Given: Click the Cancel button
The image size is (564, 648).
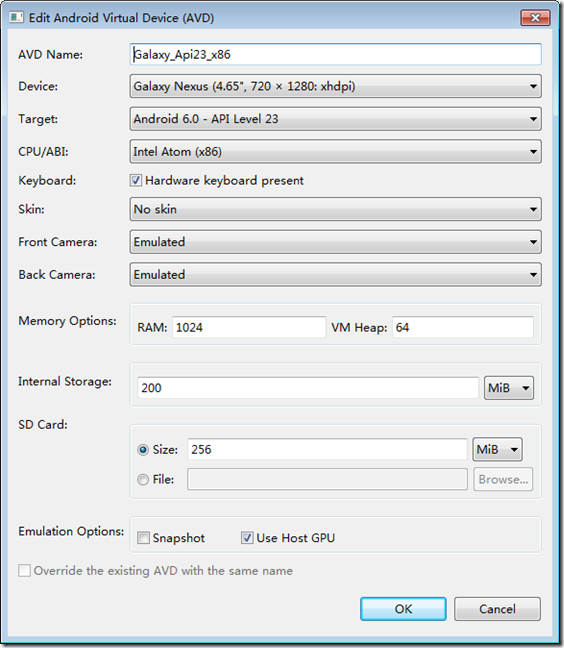Looking at the screenshot, I should point(497,609).
